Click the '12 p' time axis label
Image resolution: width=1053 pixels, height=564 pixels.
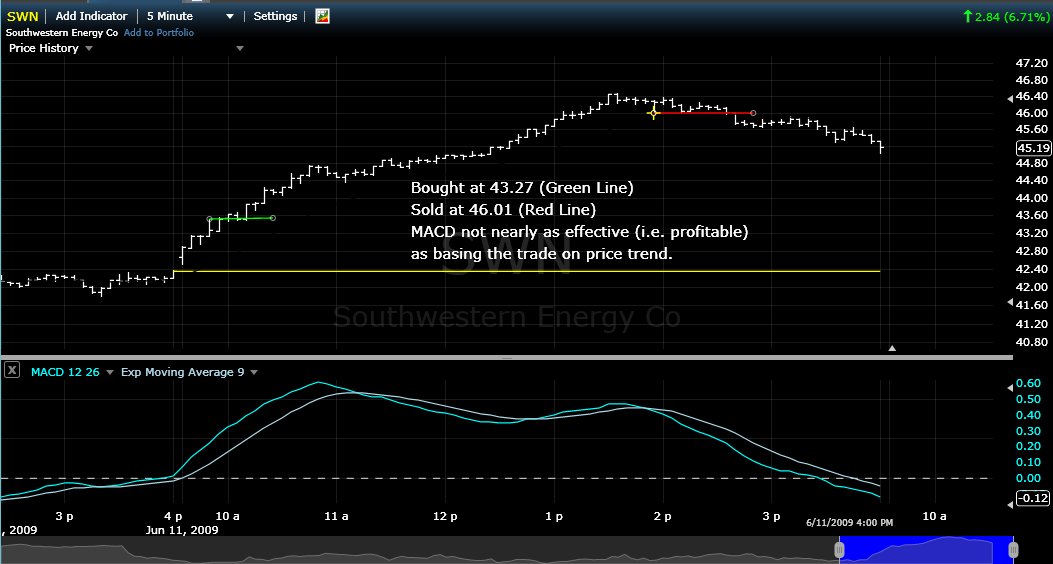[x=445, y=516]
